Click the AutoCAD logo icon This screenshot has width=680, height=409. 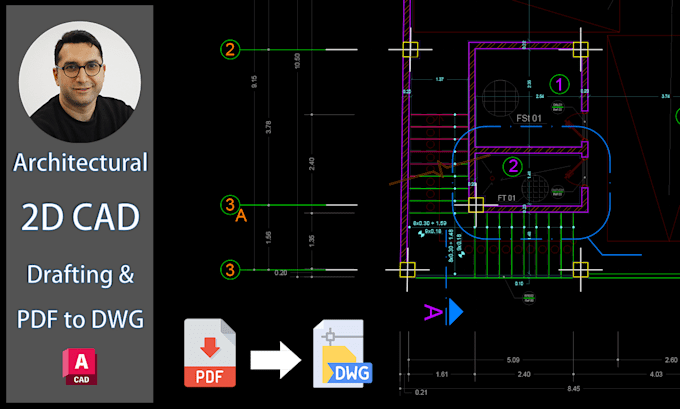click(x=80, y=366)
